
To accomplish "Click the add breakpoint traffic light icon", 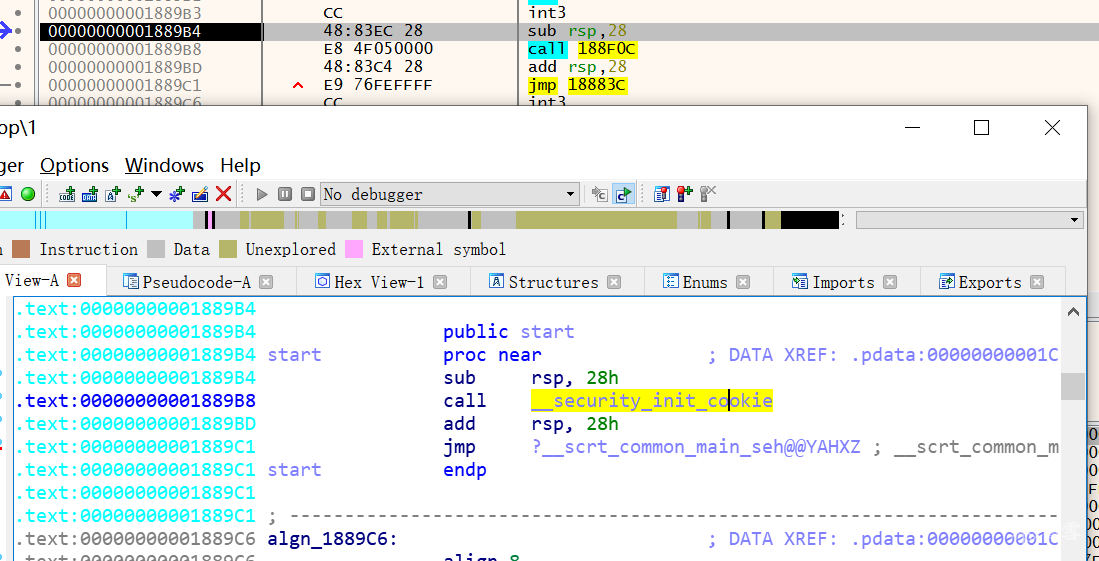I will pos(685,194).
